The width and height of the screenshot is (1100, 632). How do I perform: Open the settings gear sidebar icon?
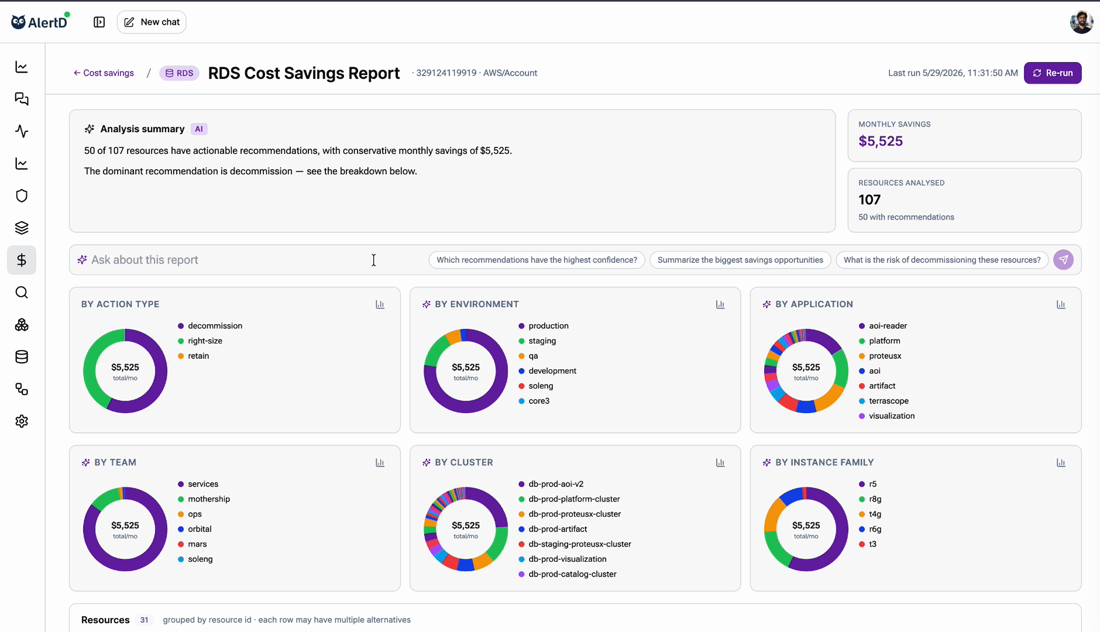tap(22, 422)
